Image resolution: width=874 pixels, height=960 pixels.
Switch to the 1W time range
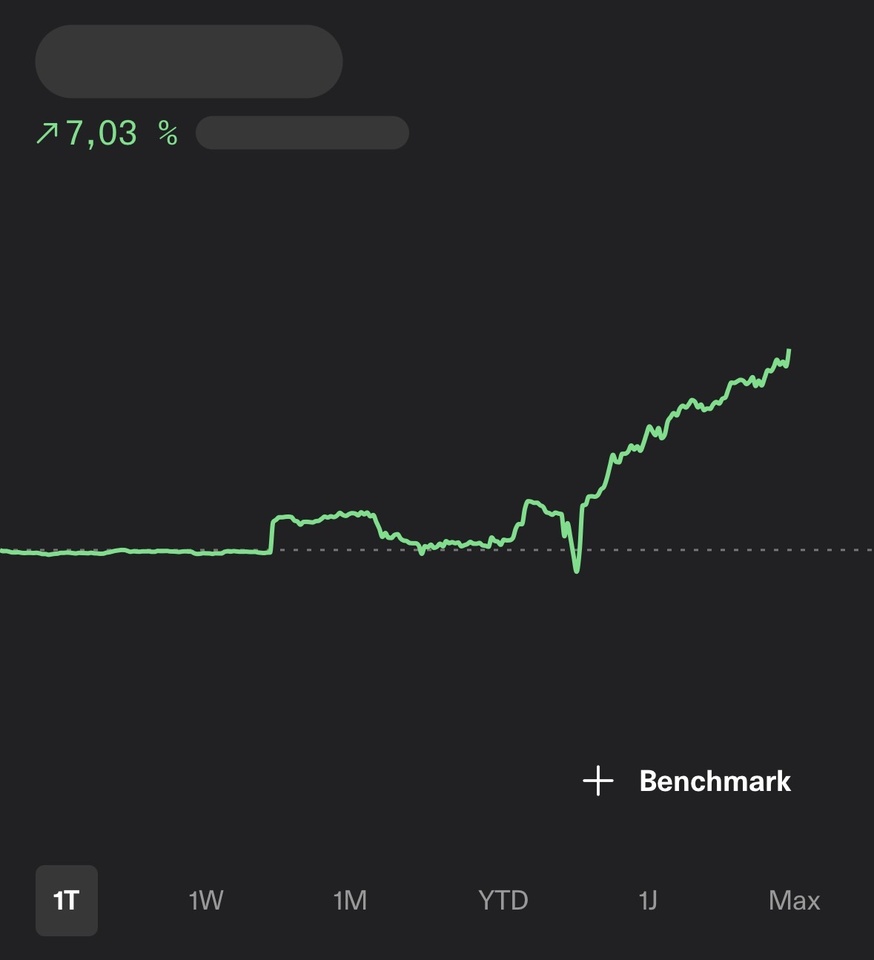tap(206, 900)
